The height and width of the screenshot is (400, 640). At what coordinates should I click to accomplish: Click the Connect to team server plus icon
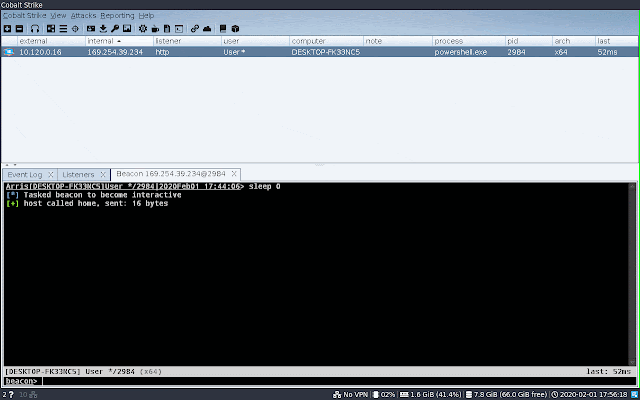click(x=7, y=29)
